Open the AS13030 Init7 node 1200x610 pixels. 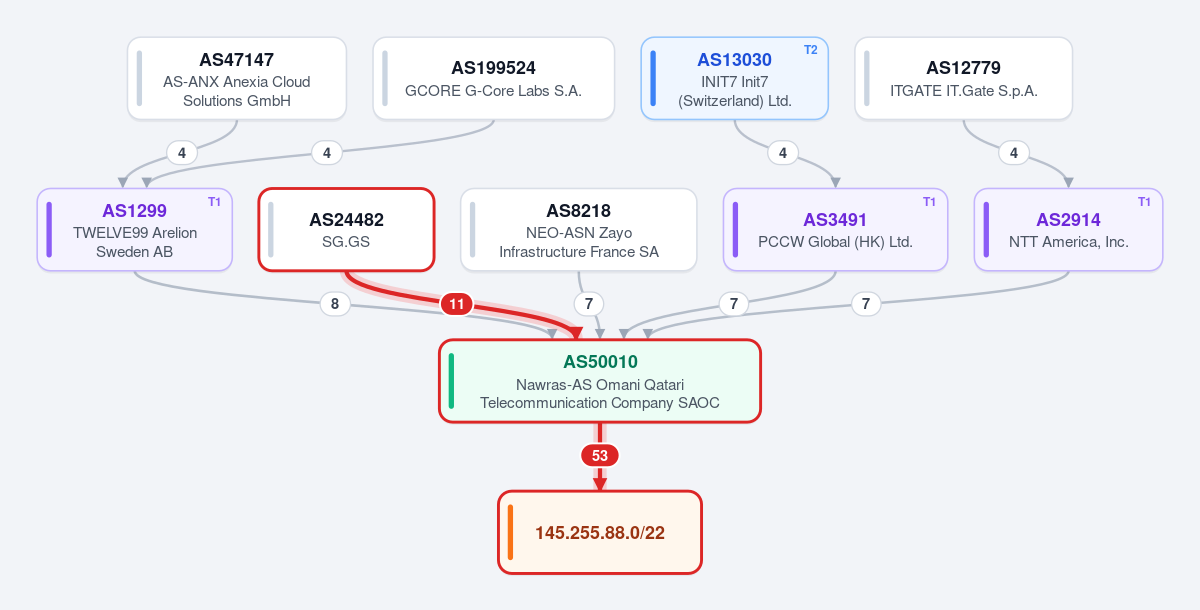click(x=734, y=79)
